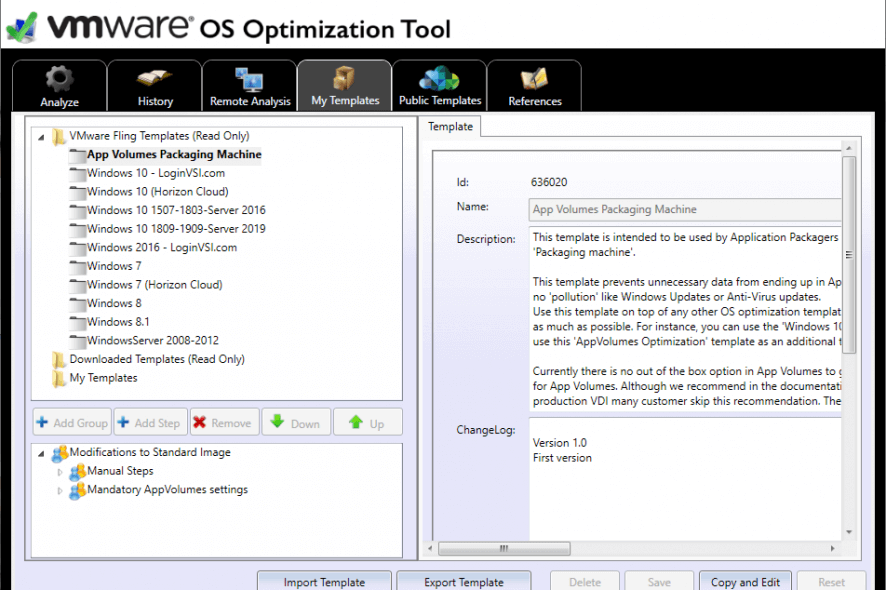
Task: Select Windows 10 (Horizon Cloud) template
Action: point(158,192)
